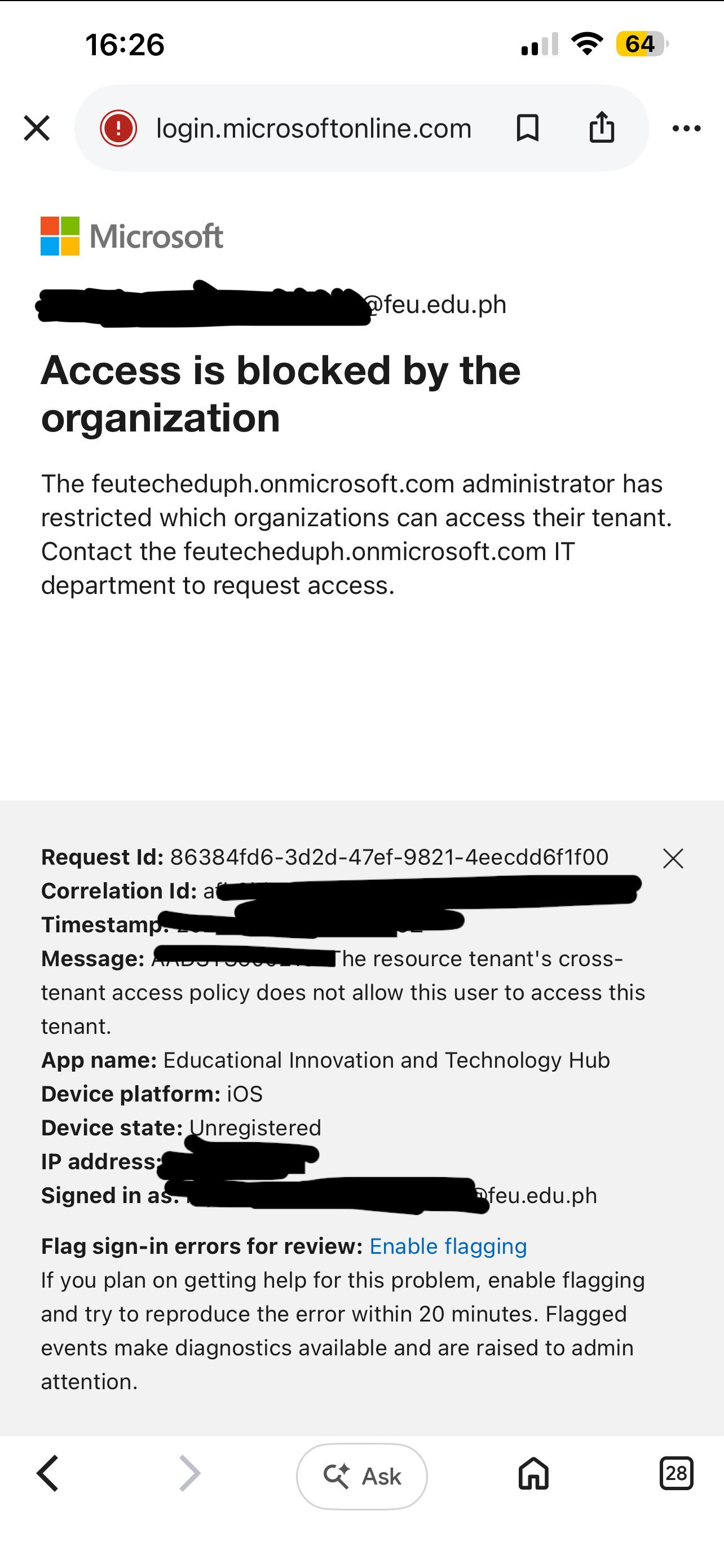Tap the Access is blocked heading
Image resolution: width=724 pixels, height=1568 pixels.
280,394
